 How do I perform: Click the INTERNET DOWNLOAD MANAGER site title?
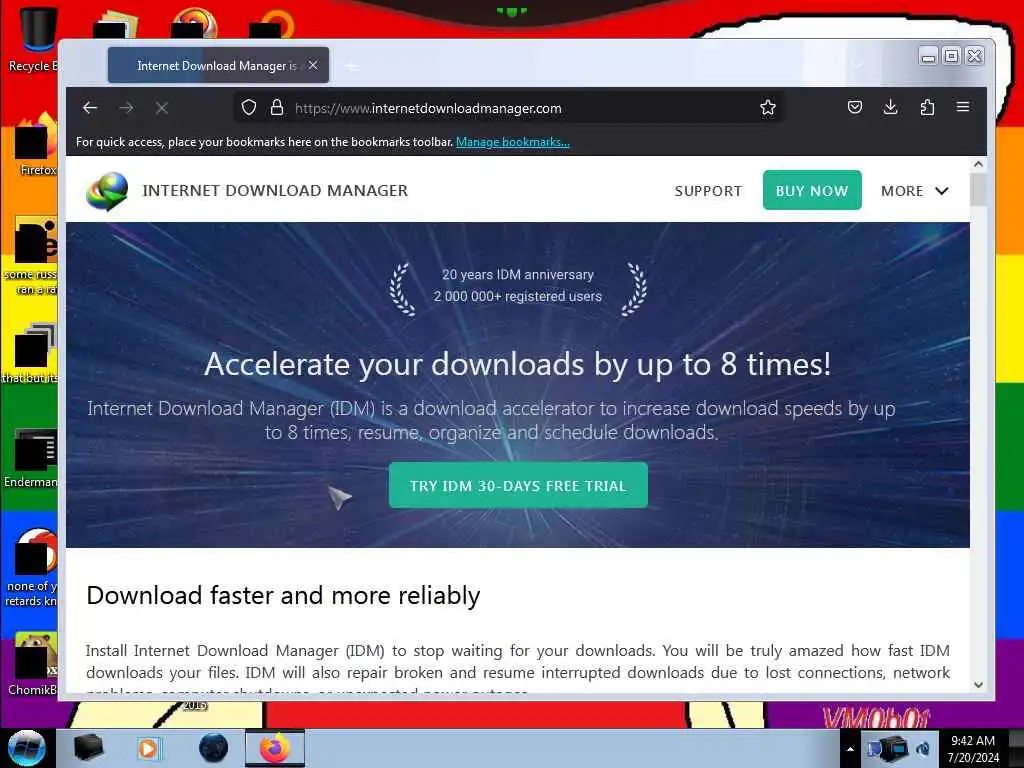tap(275, 191)
